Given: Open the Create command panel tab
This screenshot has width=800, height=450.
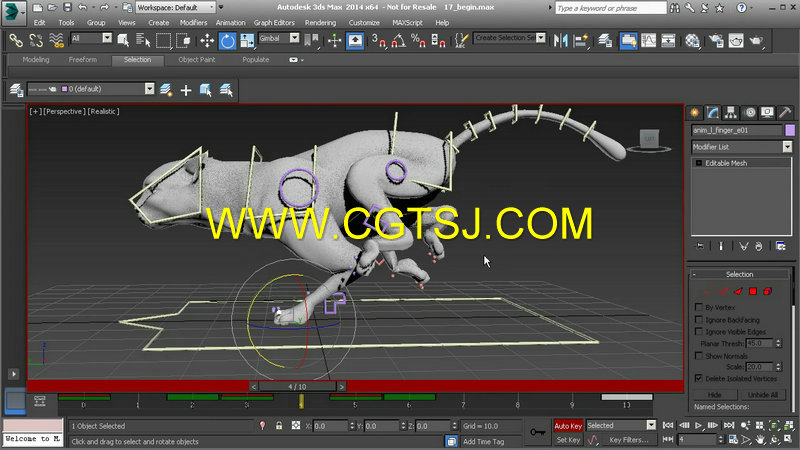Looking at the screenshot, I should coord(695,112).
